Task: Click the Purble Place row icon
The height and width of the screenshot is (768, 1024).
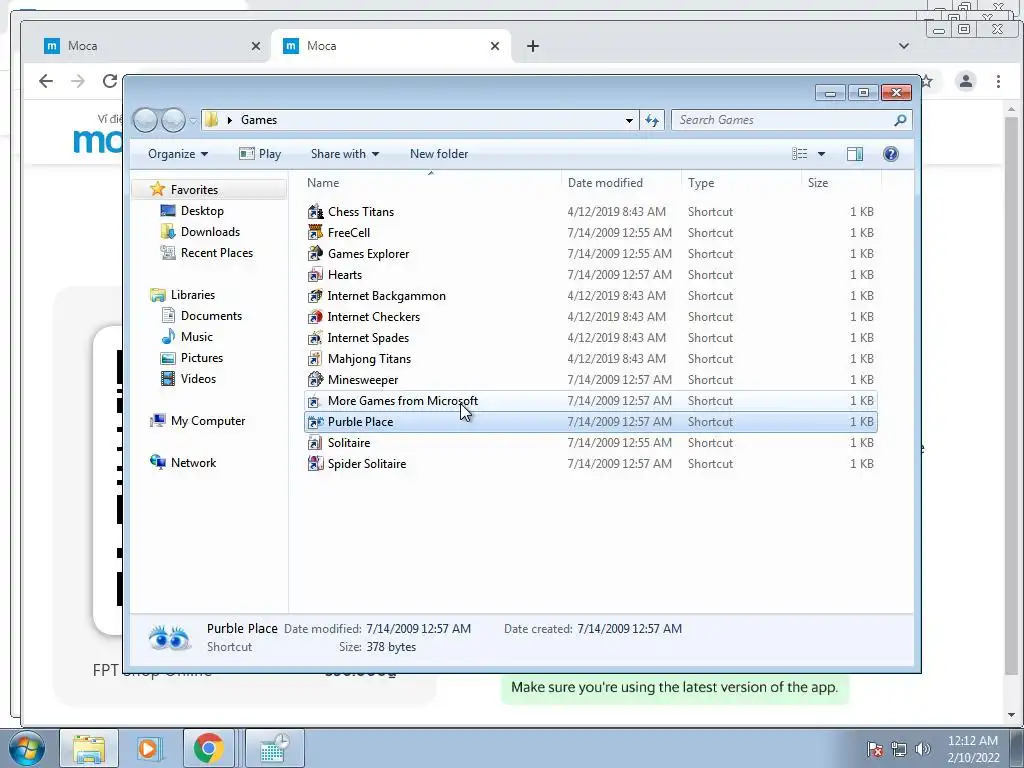Action: 315,422
